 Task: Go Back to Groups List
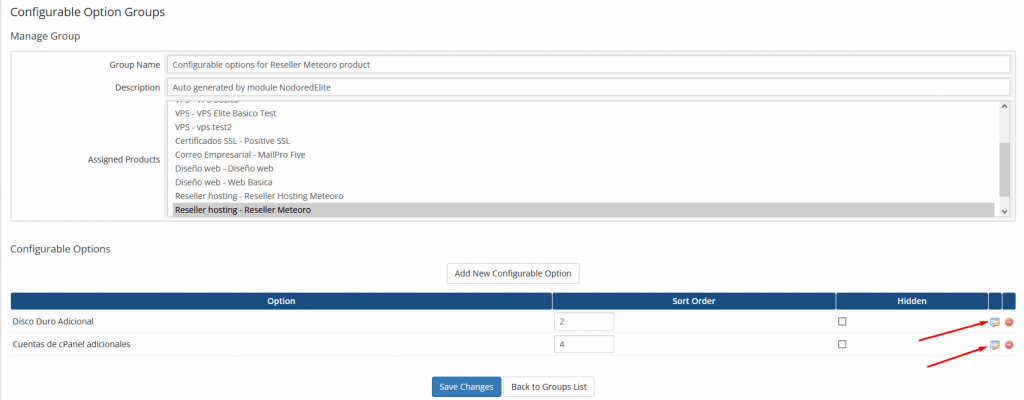[x=549, y=386]
